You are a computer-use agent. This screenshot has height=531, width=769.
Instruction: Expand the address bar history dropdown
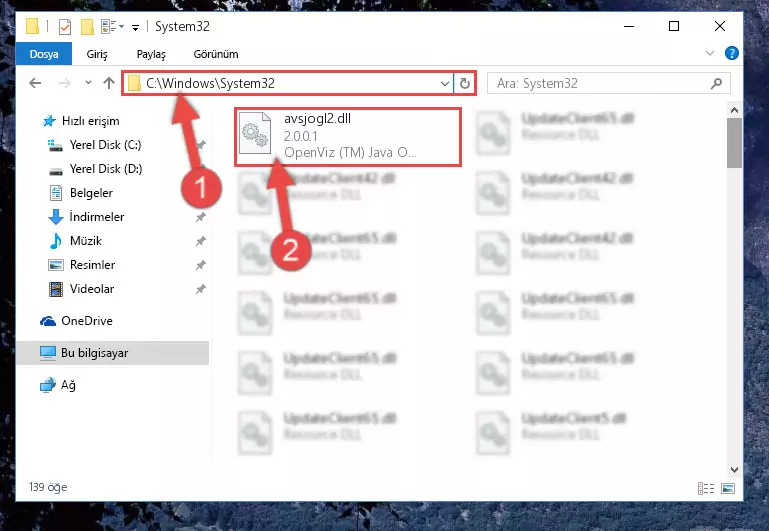[x=444, y=84]
